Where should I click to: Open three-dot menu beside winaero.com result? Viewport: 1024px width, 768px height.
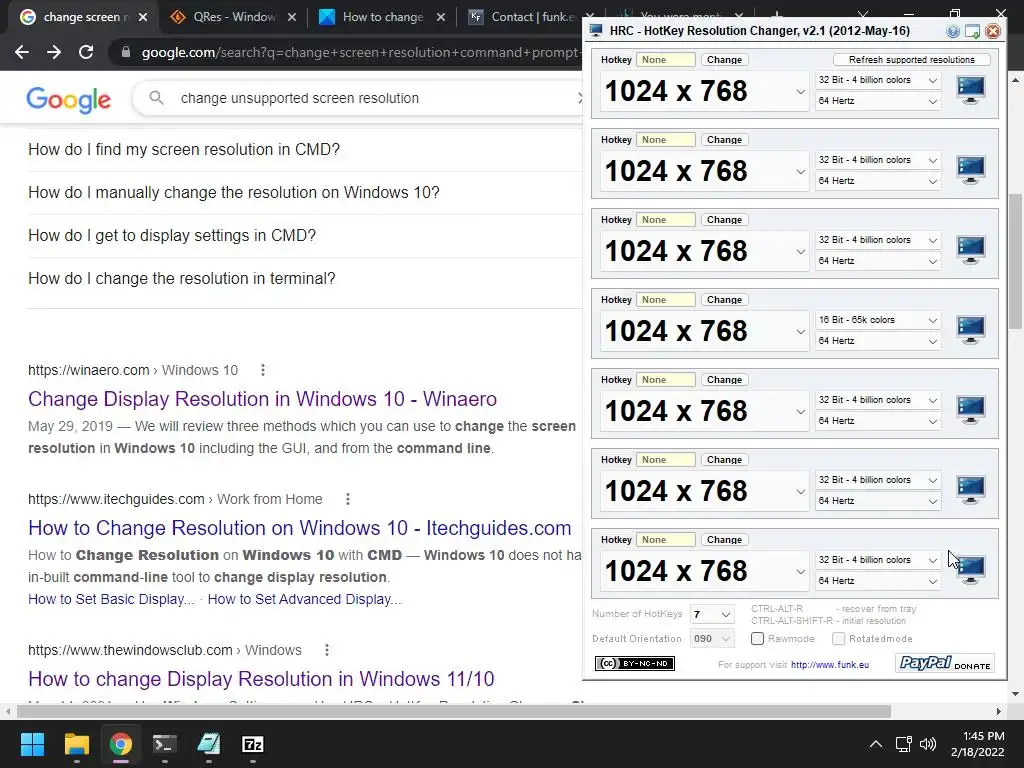coord(263,370)
